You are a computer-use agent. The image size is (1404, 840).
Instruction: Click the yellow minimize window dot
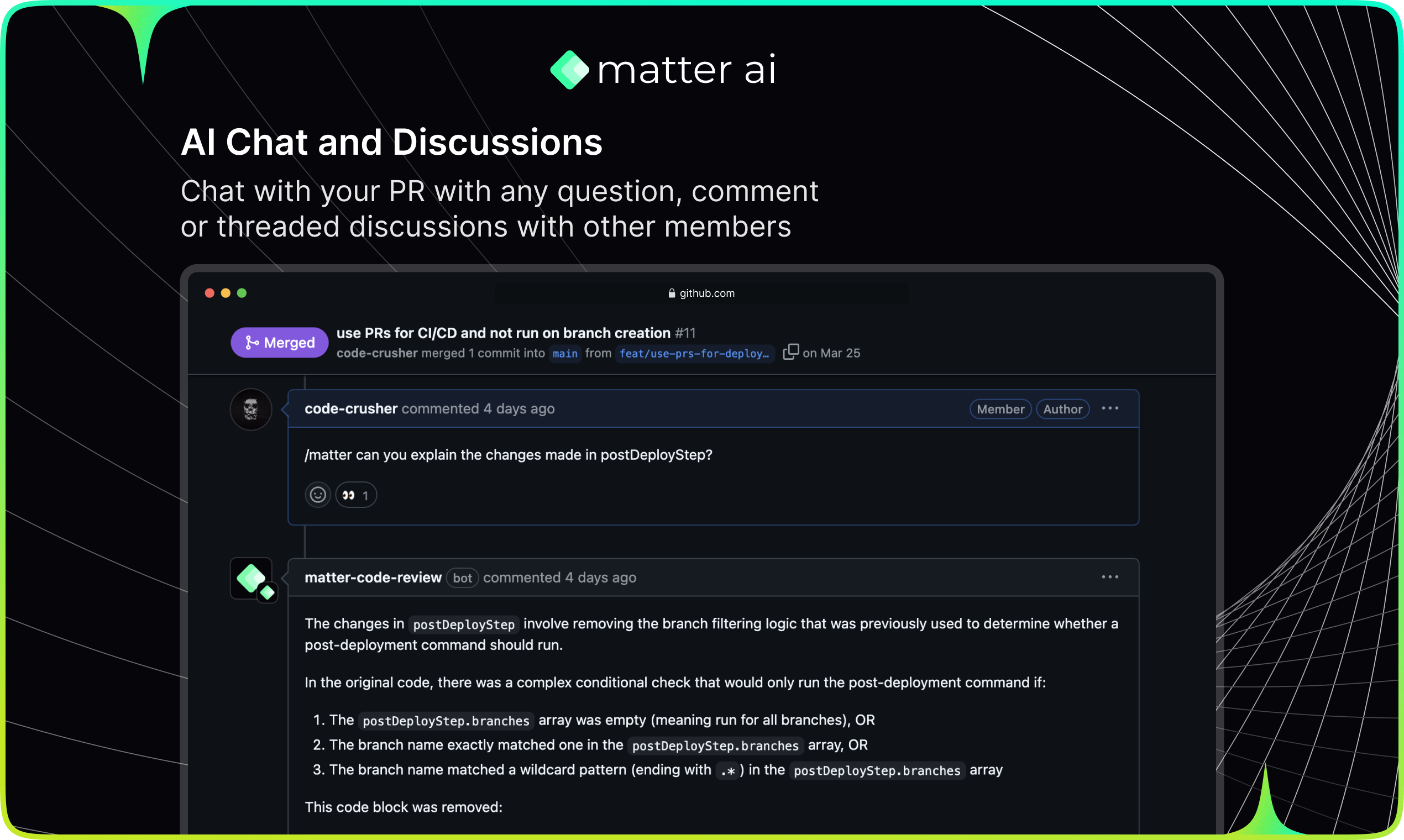[226, 293]
